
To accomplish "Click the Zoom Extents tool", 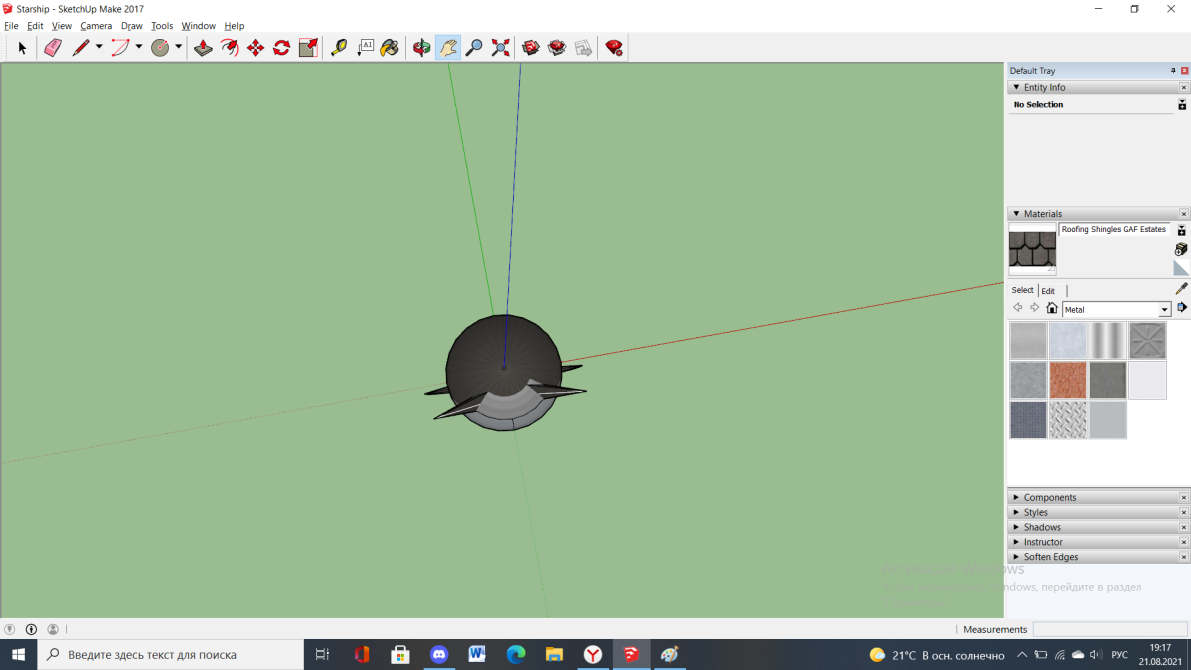I will point(501,48).
